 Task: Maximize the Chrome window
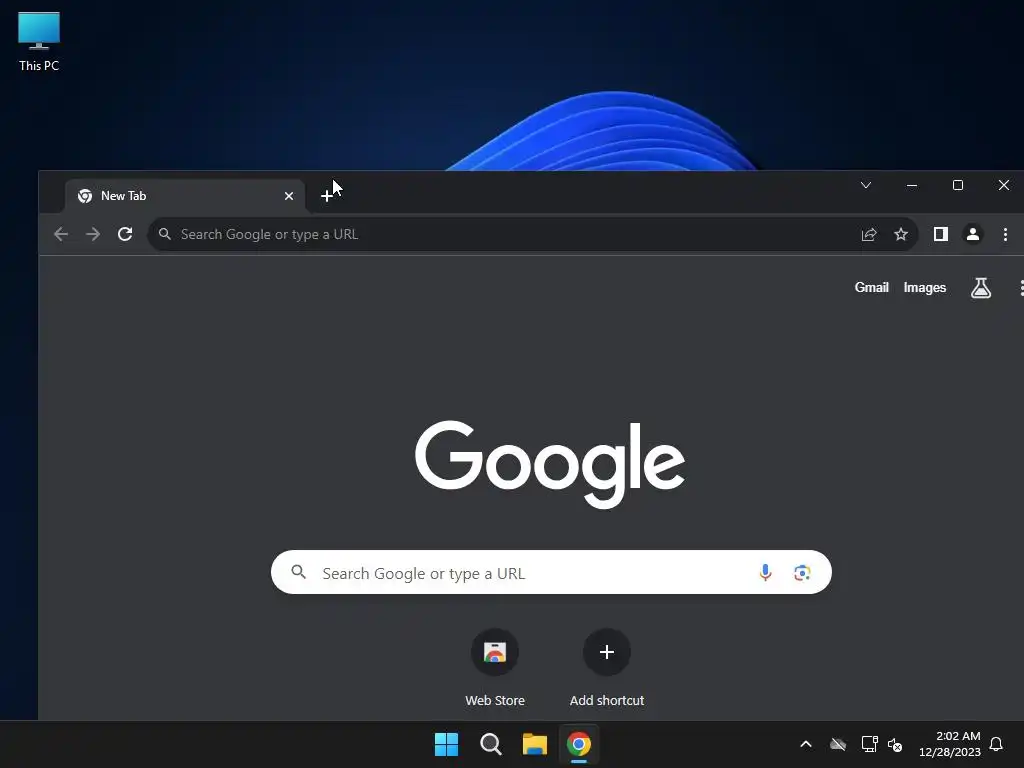click(957, 185)
